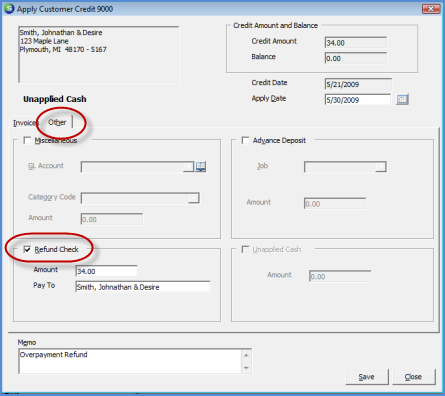Click the "Pay To" label
Image resolution: width=445 pixels, height=396 pixels.
click(x=44, y=285)
